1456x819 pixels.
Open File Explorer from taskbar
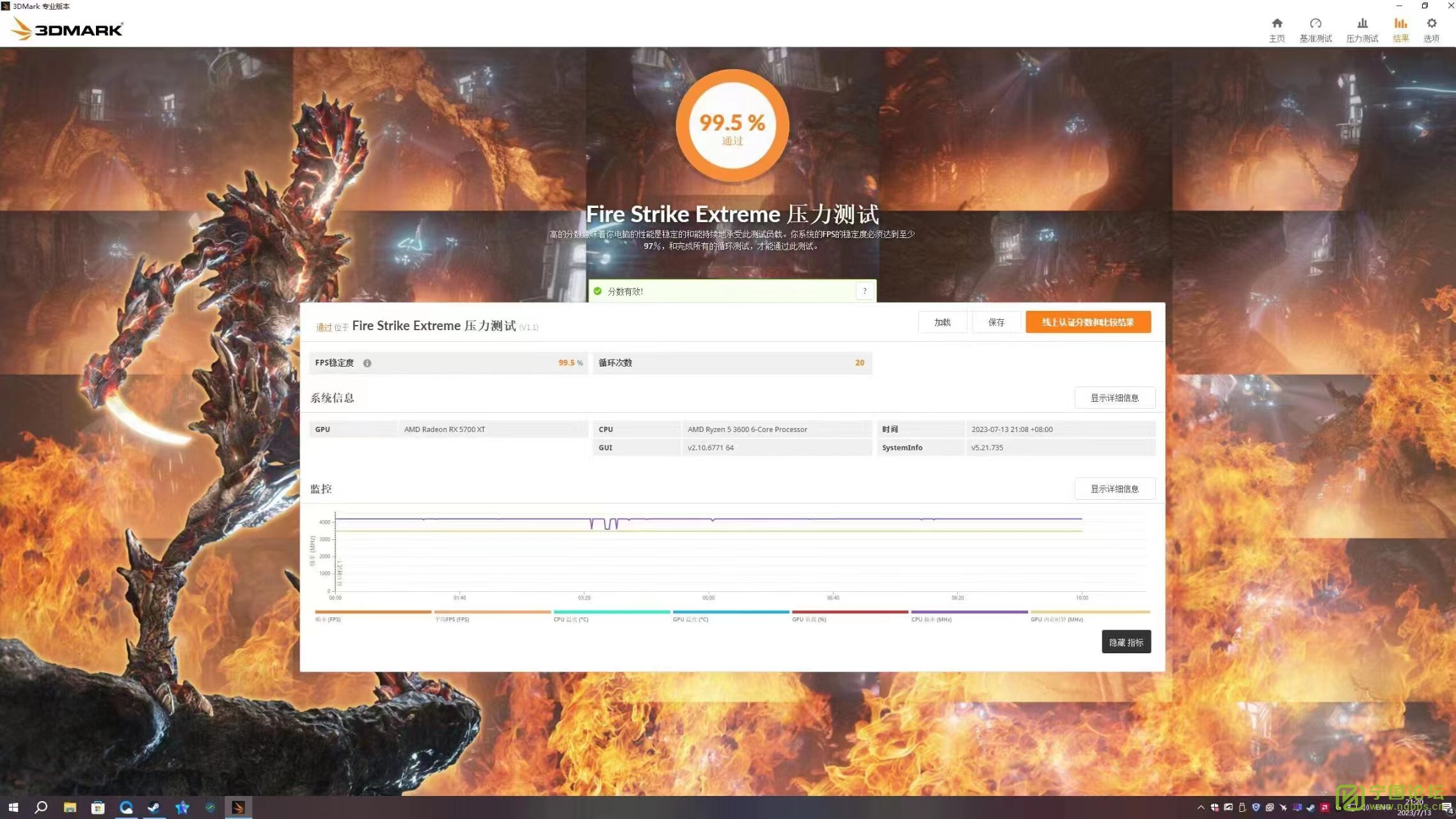[x=70, y=807]
